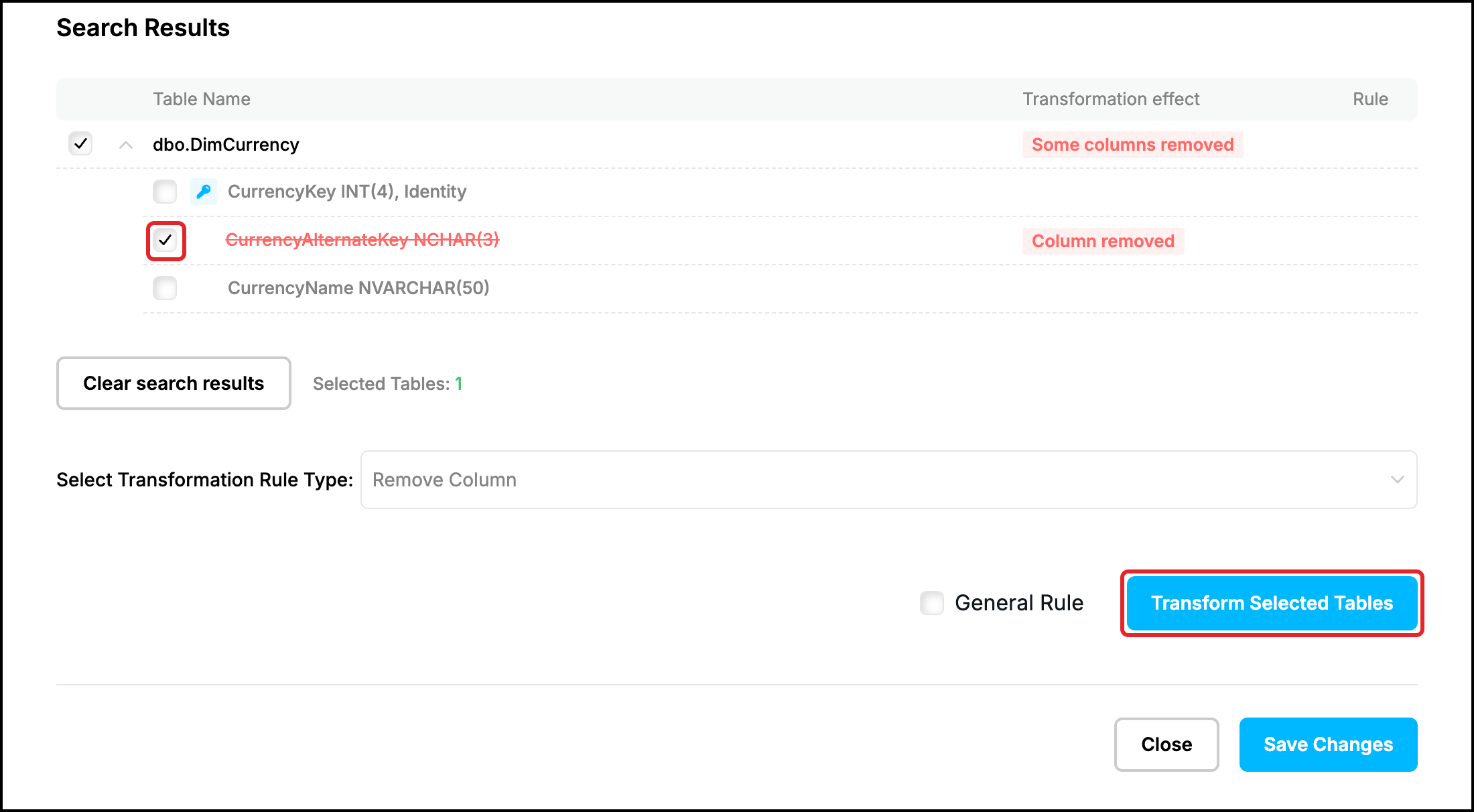Uncheck the CurrencyAlternateKey column checkbox
The width and height of the screenshot is (1474, 812).
(165, 240)
